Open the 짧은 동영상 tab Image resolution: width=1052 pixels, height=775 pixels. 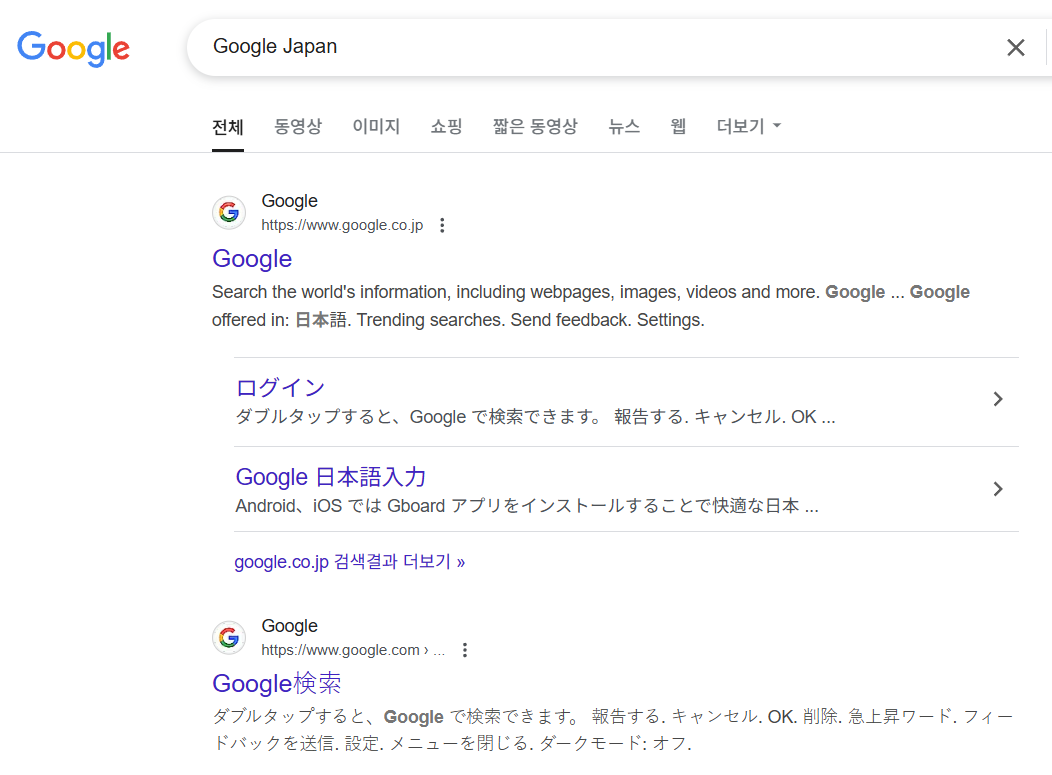[535, 126]
